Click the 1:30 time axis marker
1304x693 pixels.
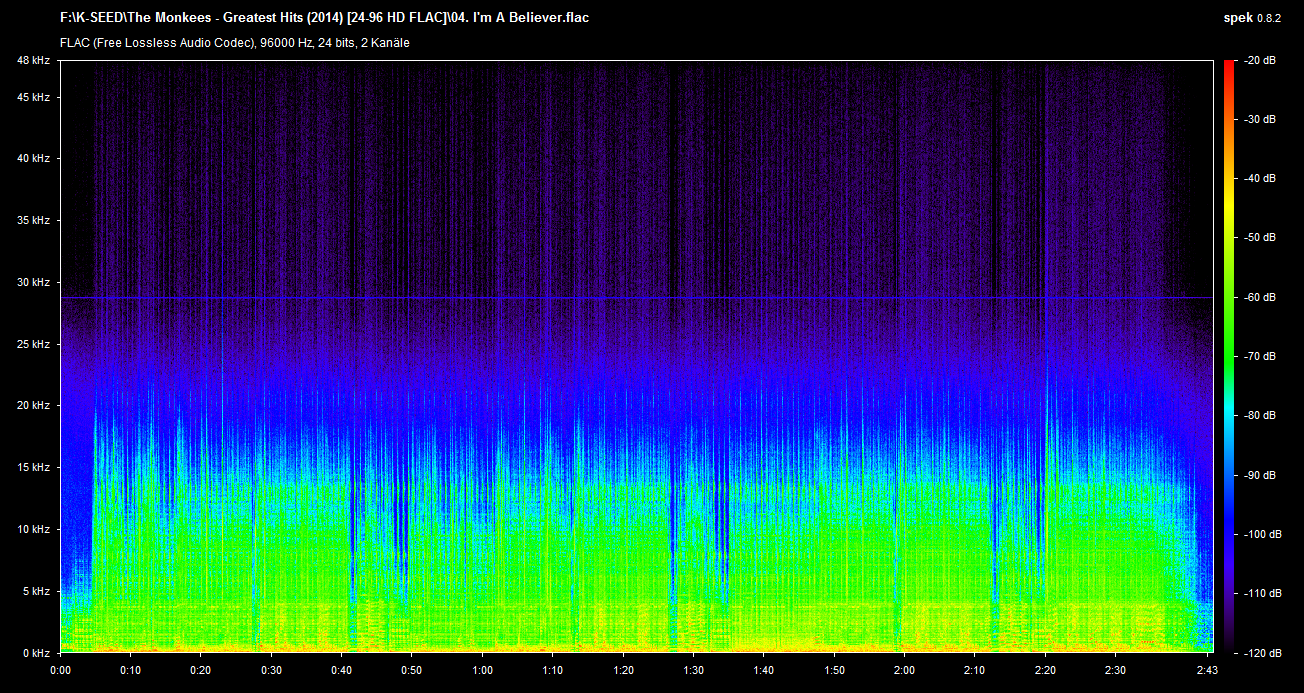click(x=693, y=670)
